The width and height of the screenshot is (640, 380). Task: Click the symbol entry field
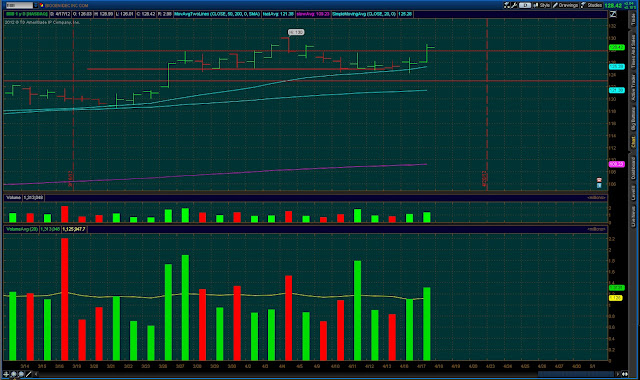(20, 5)
